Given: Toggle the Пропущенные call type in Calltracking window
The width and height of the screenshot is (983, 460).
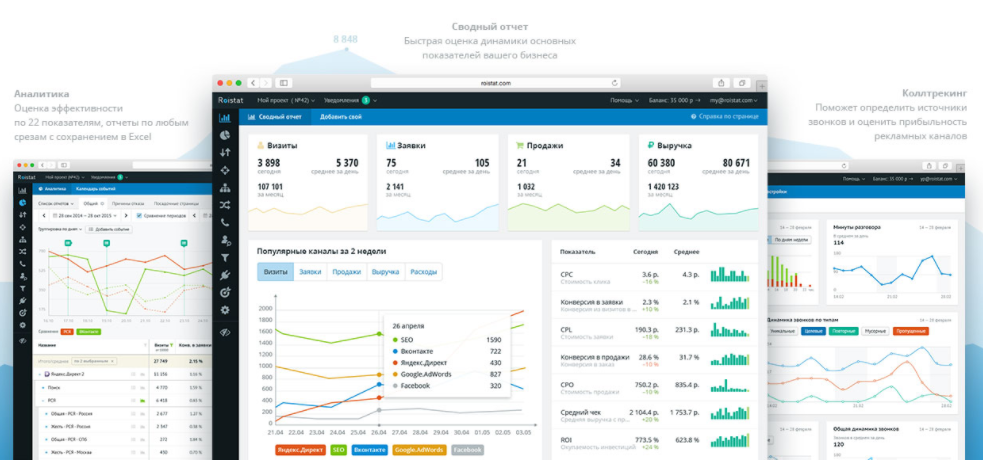Looking at the screenshot, I should 912,331.
